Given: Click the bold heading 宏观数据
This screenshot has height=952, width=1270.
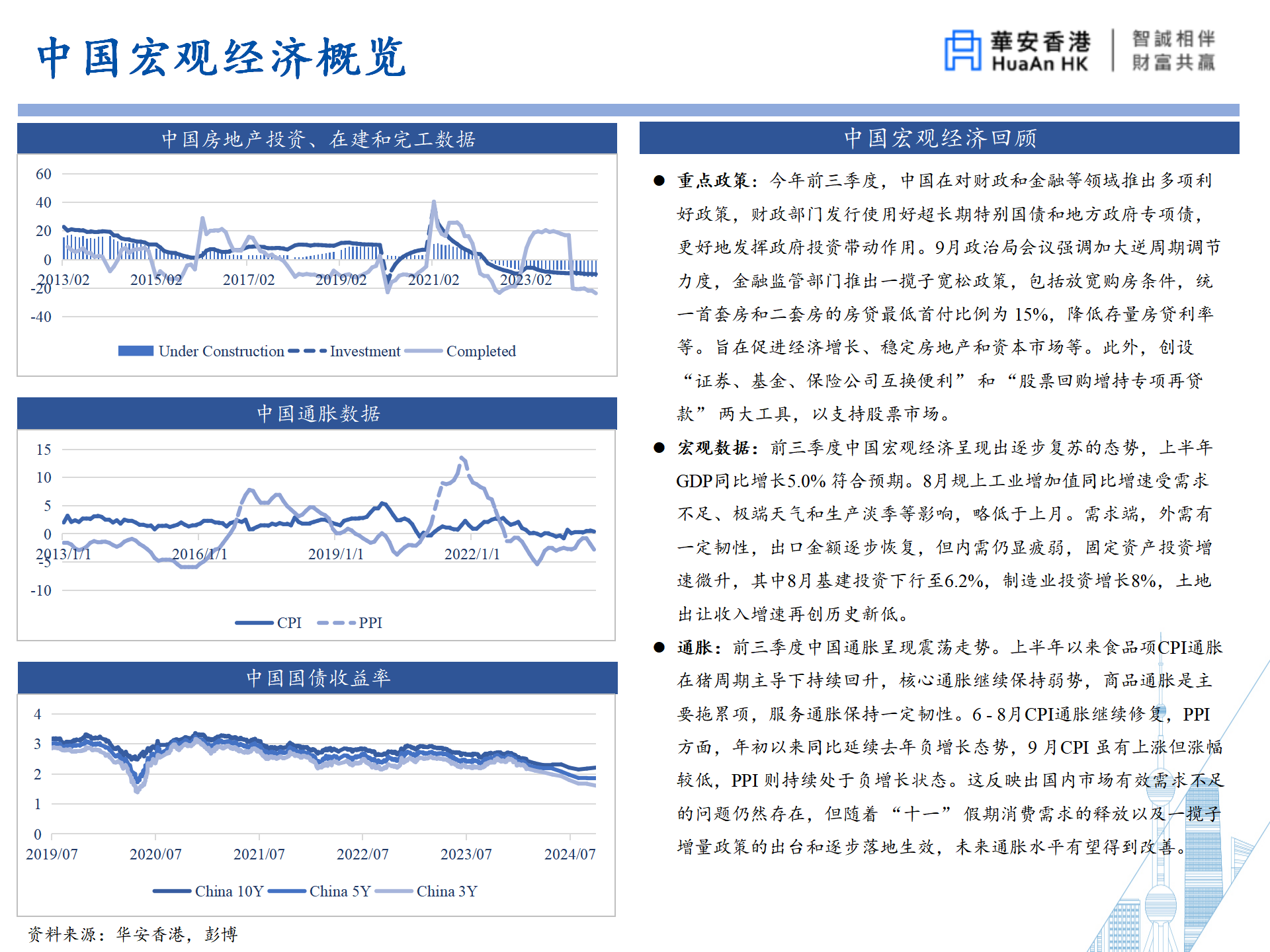Looking at the screenshot, I should tap(713, 448).
